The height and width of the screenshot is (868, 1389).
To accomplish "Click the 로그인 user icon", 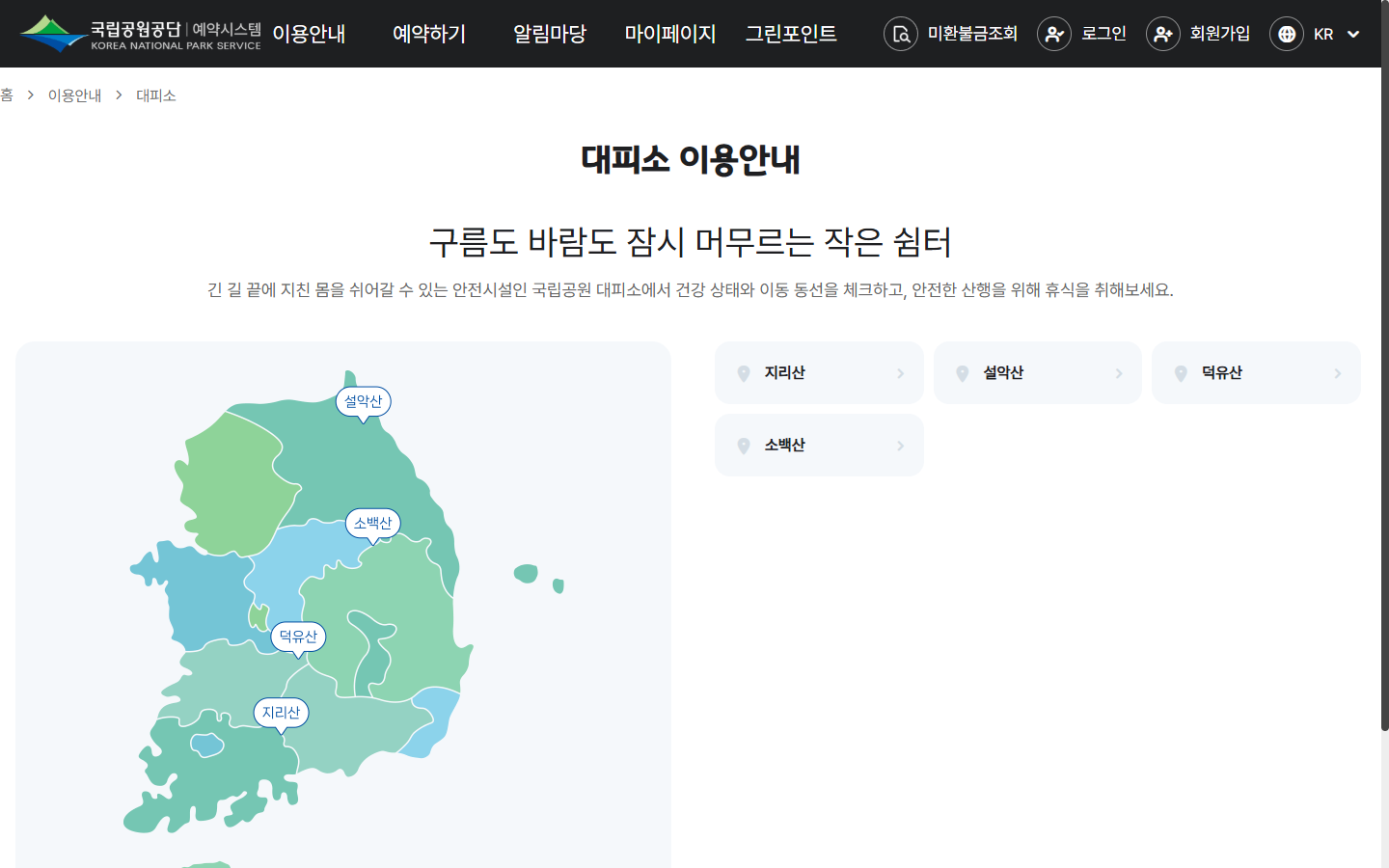I will click(1054, 34).
